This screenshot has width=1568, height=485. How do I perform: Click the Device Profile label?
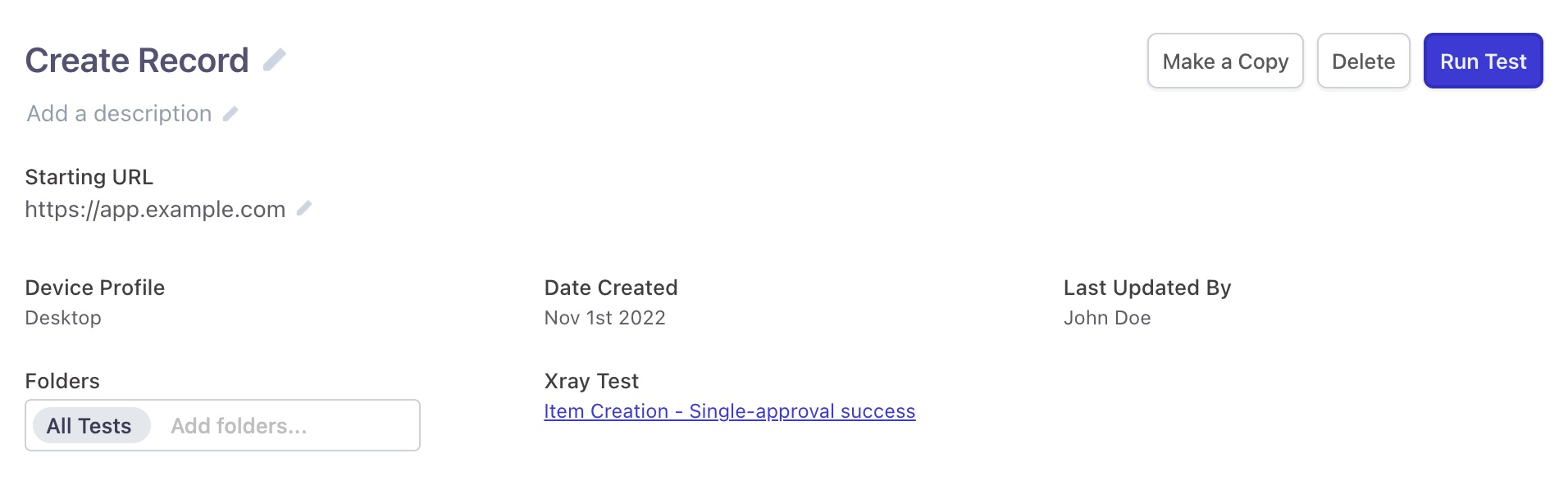pos(95,288)
